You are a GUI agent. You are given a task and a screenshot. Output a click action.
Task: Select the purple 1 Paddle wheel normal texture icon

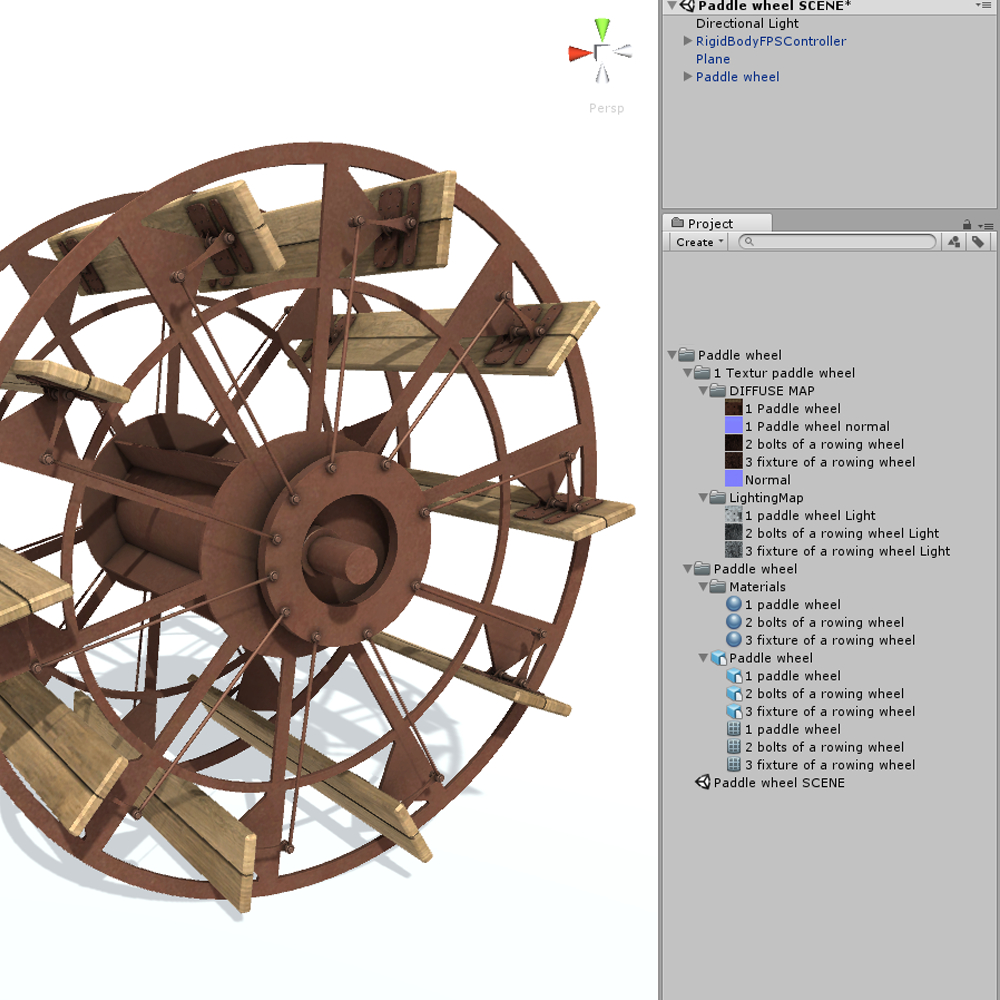tap(732, 426)
